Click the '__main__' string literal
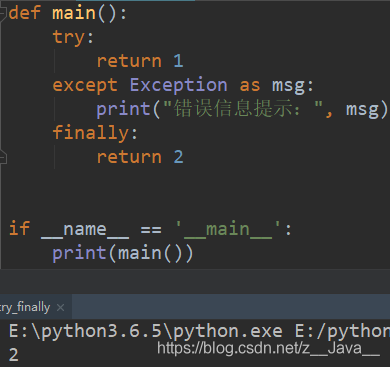Viewport: 390px width, 367px height. click(x=228, y=229)
